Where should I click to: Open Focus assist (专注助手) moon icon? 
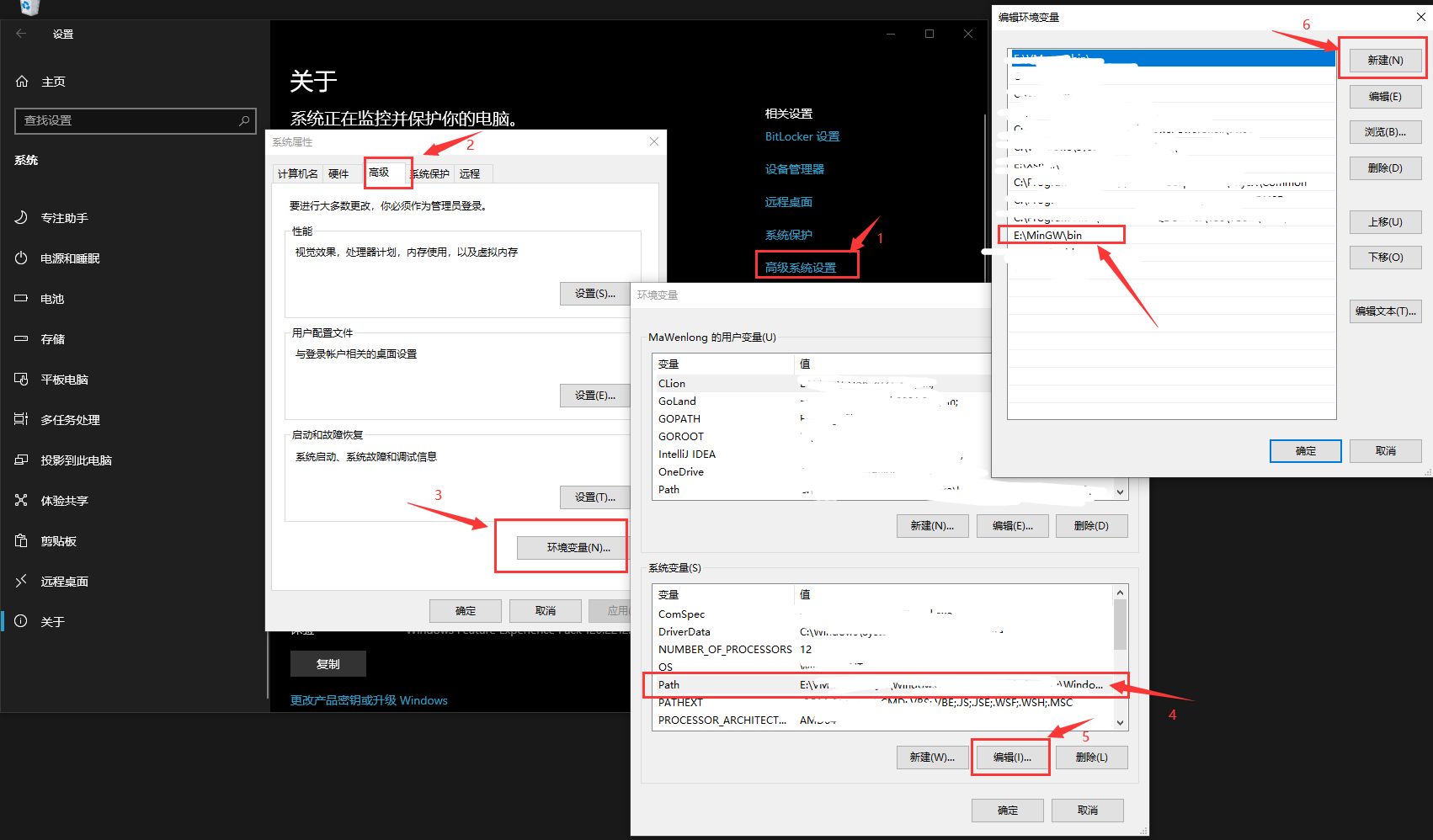tap(22, 218)
